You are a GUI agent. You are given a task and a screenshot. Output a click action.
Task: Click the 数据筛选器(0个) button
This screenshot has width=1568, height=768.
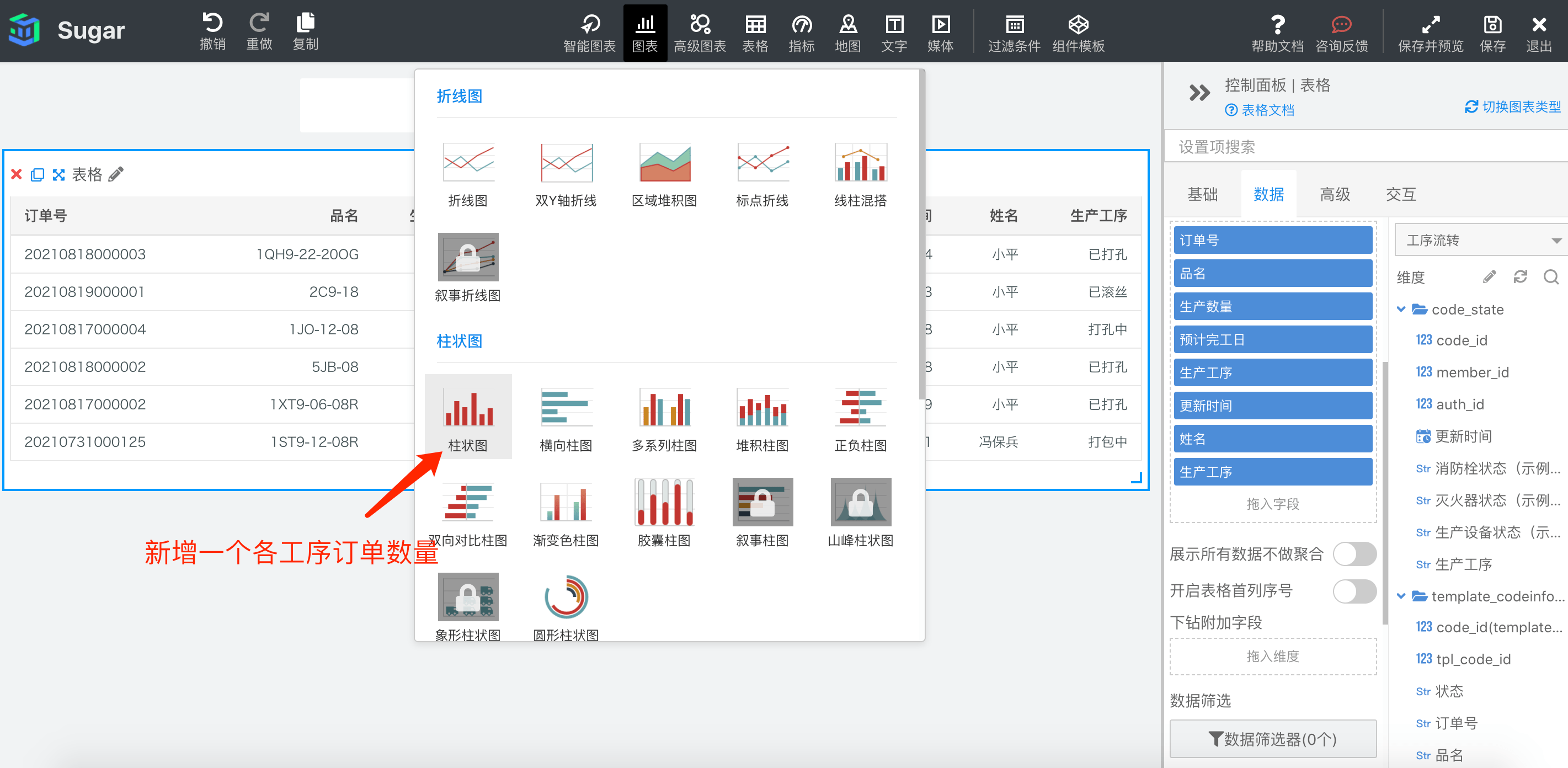(1273, 739)
